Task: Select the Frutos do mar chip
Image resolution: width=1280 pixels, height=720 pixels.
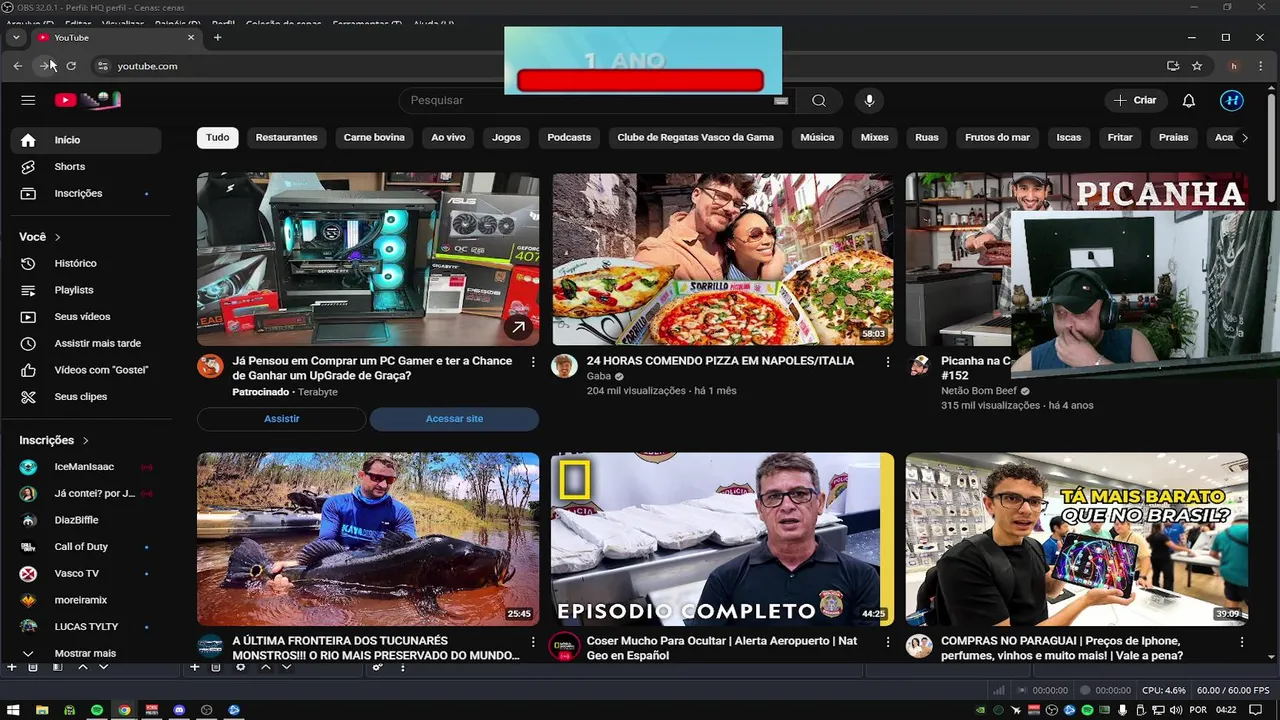Action: pos(997,137)
